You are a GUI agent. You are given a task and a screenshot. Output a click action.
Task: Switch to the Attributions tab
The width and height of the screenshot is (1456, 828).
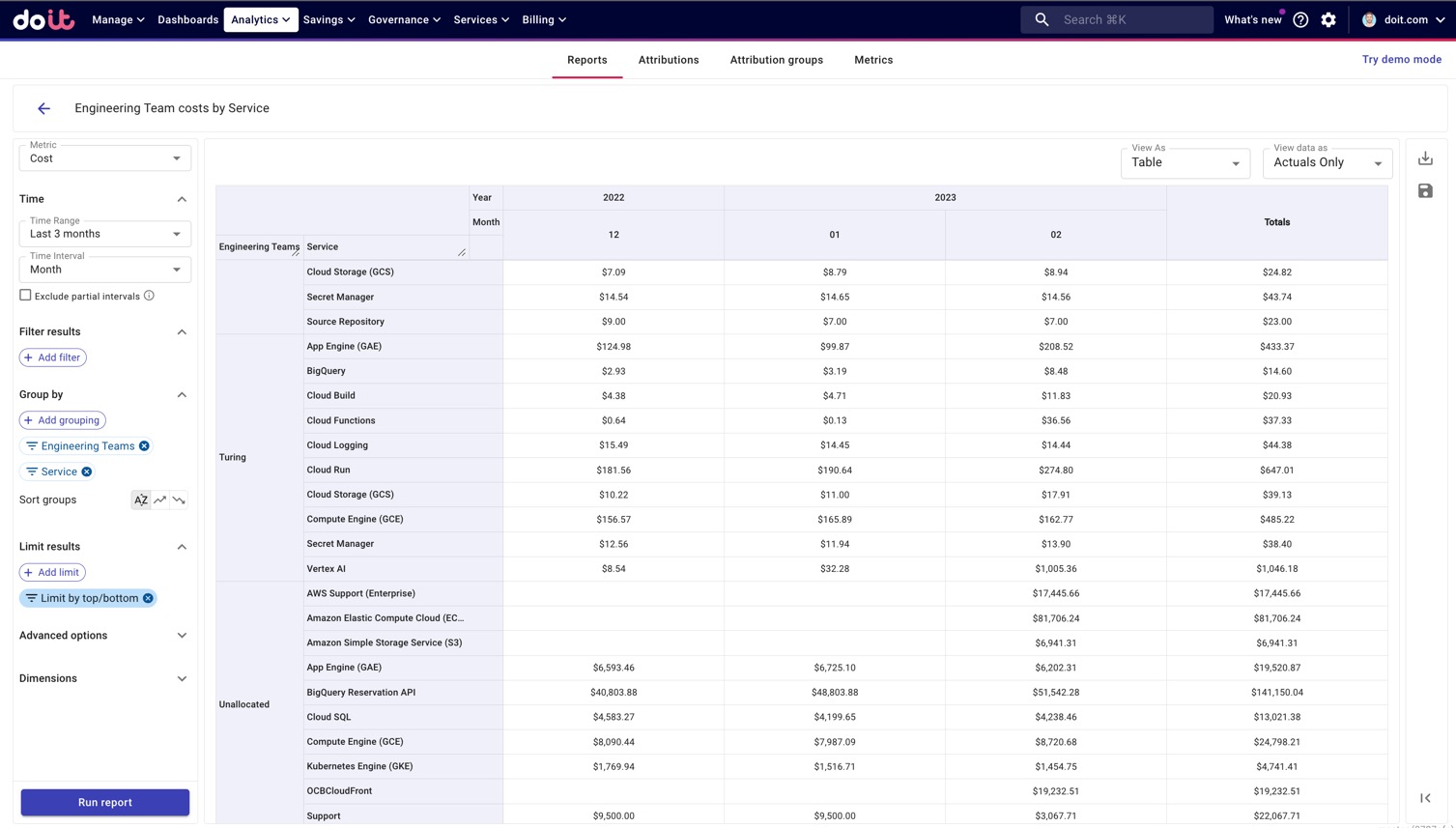(668, 60)
